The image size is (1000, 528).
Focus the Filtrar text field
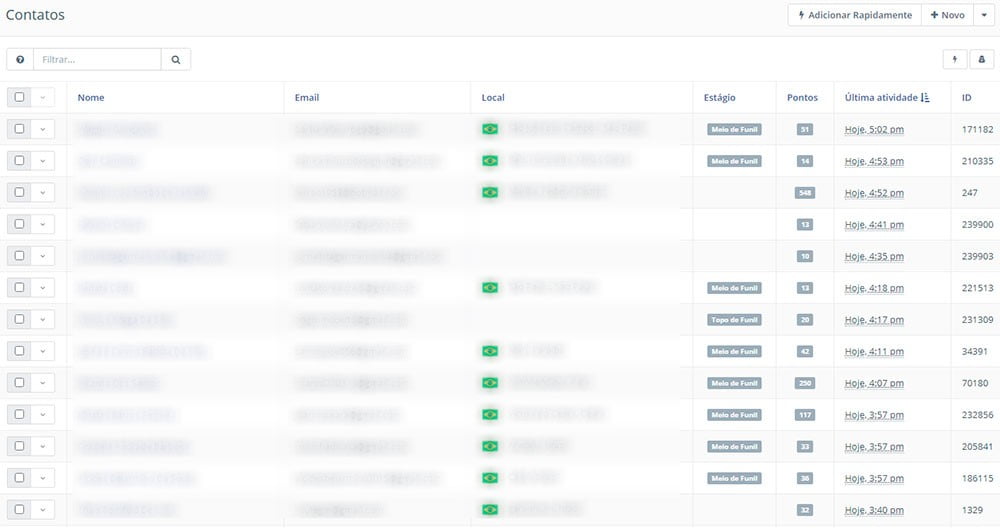tap(97, 60)
